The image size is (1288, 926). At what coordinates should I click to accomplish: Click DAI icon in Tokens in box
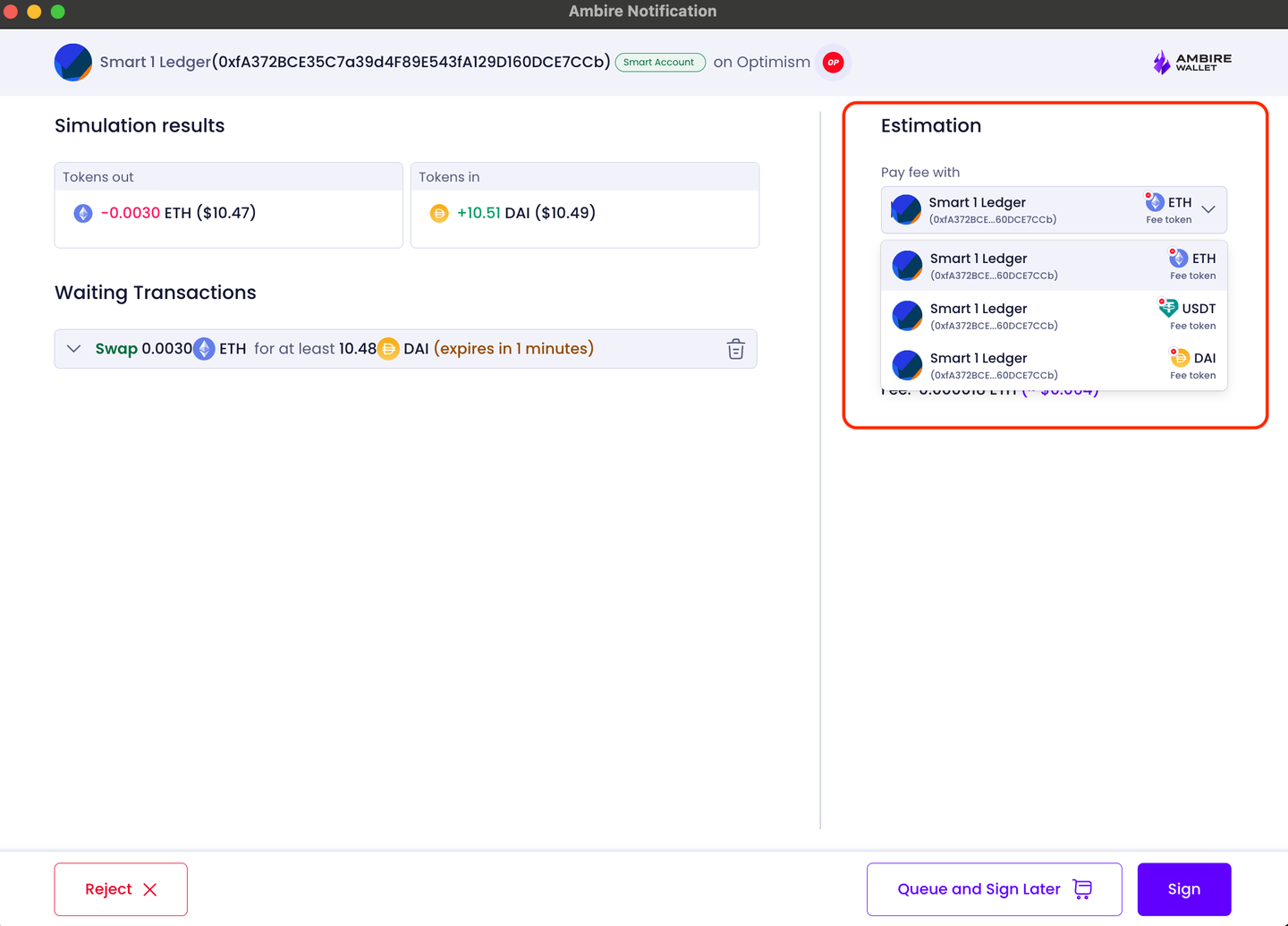[x=439, y=214]
